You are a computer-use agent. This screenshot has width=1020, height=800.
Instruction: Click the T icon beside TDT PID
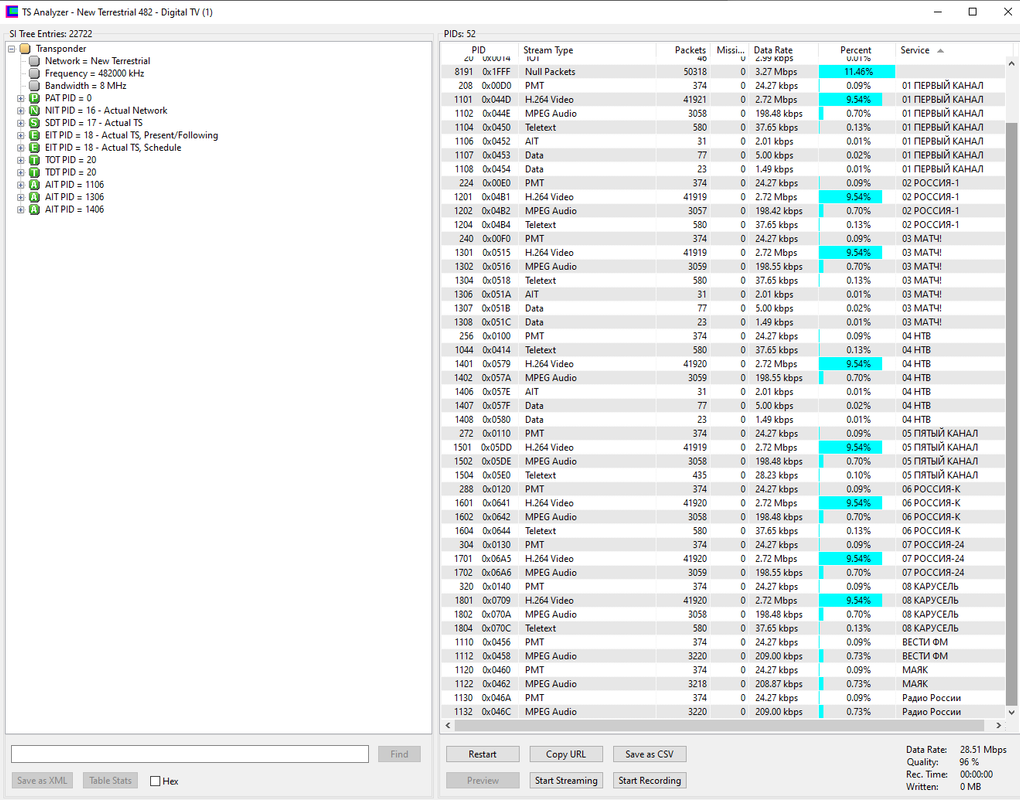(x=34, y=172)
